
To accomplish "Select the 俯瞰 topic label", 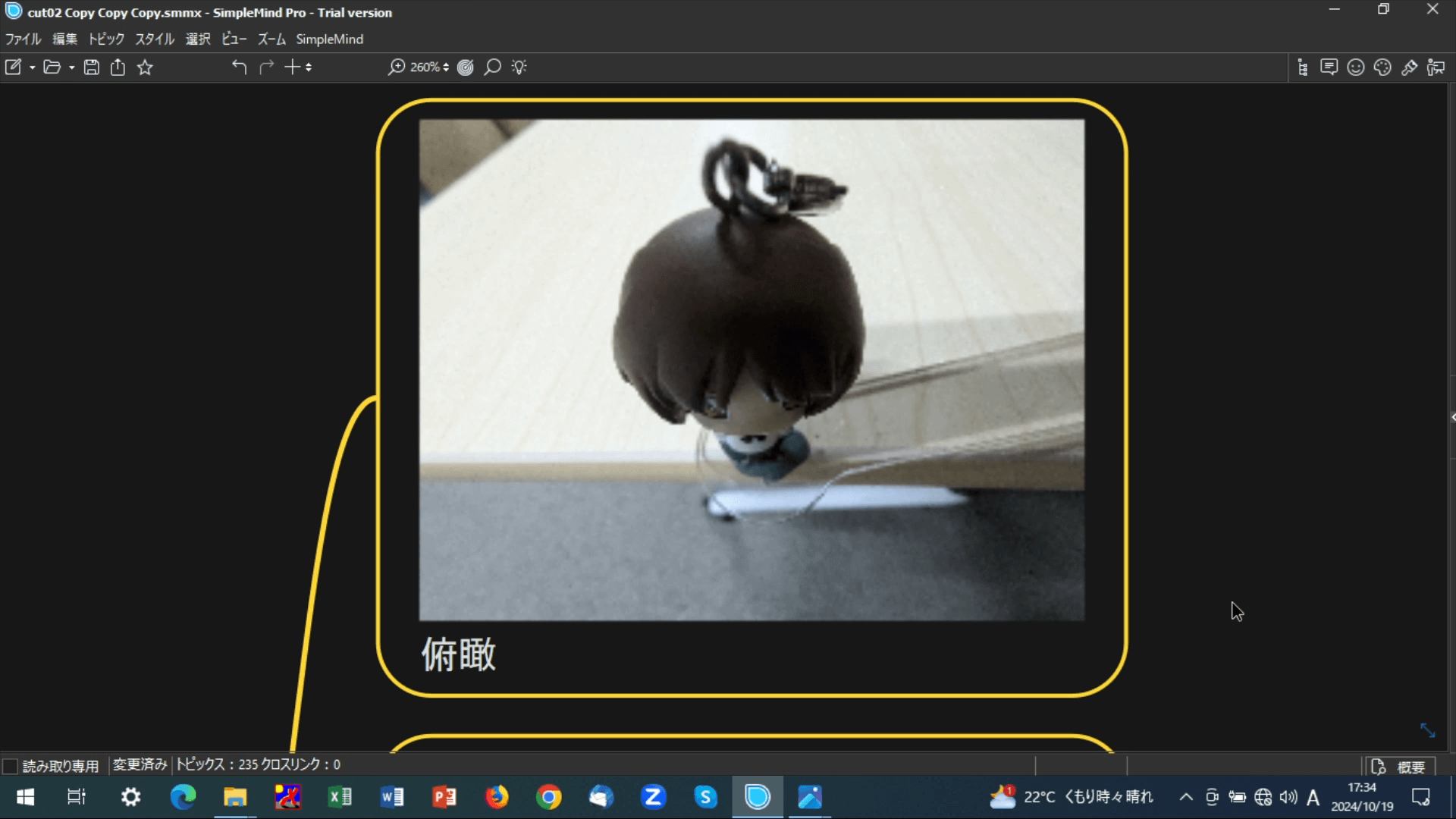I will pyautogui.click(x=459, y=654).
